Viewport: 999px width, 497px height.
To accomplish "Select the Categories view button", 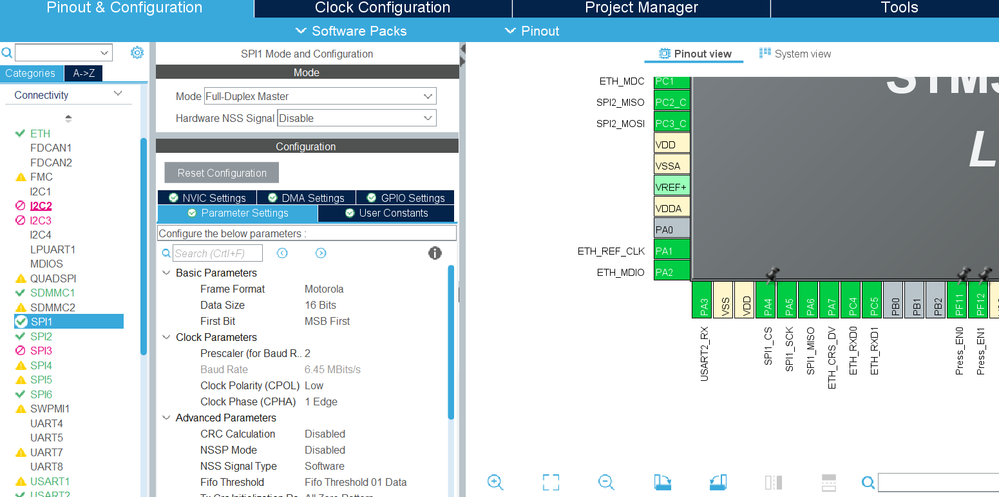I will click(31, 73).
